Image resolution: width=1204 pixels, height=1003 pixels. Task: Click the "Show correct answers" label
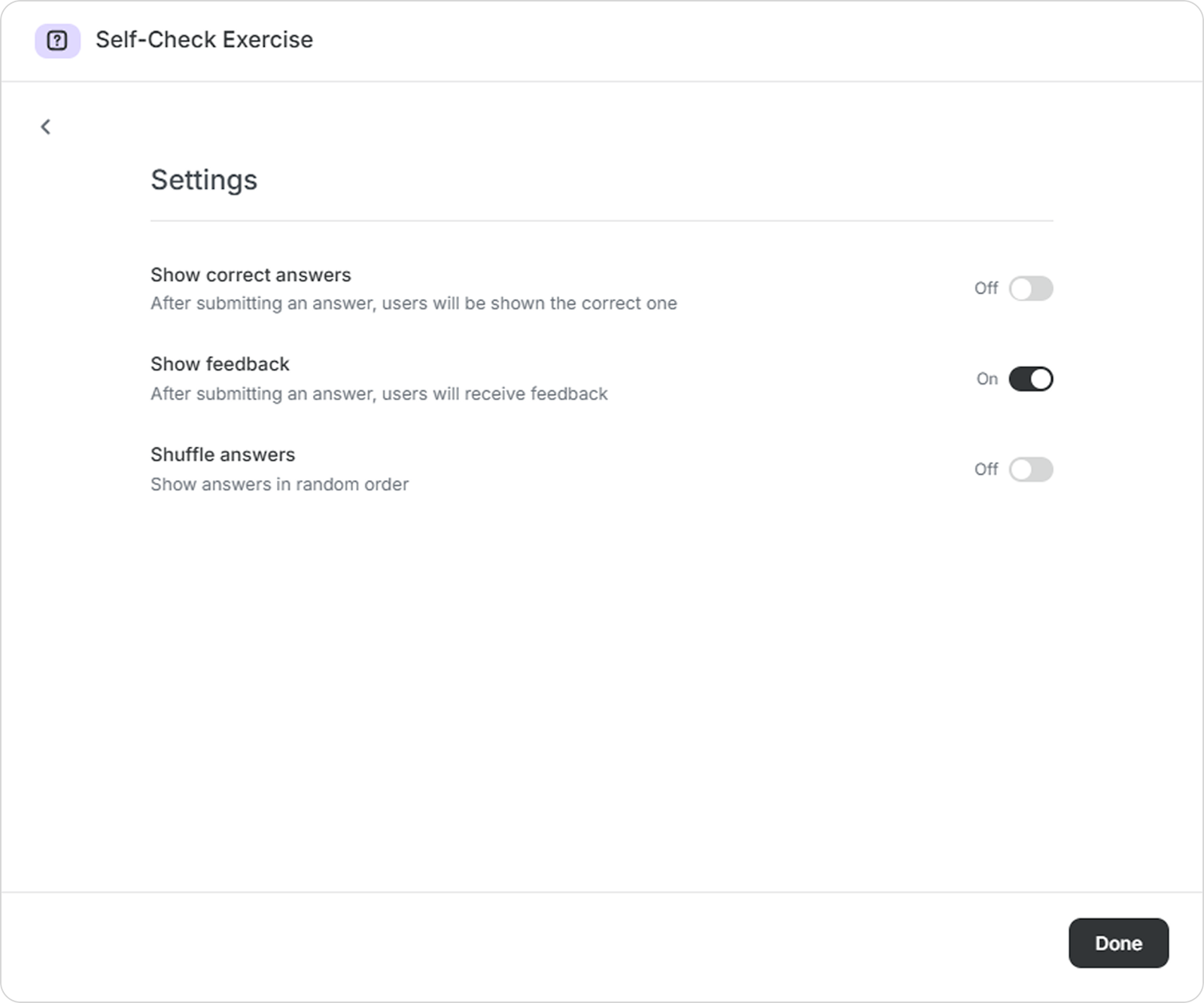251,275
